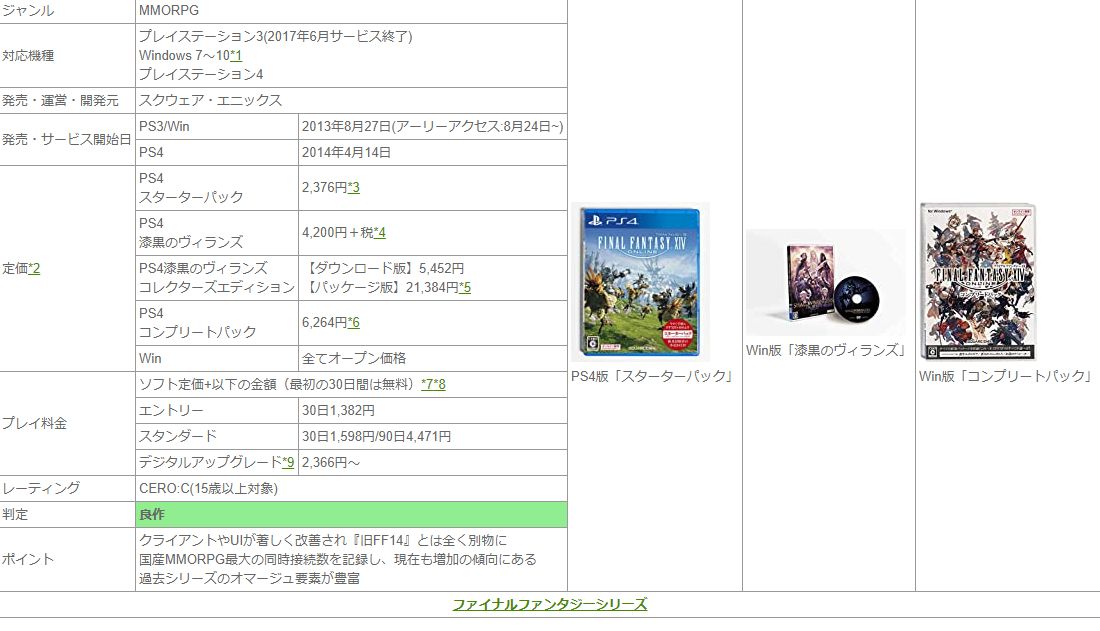
Task: Click the 【ダウンロード版】5,452円 text
Action: point(384,268)
